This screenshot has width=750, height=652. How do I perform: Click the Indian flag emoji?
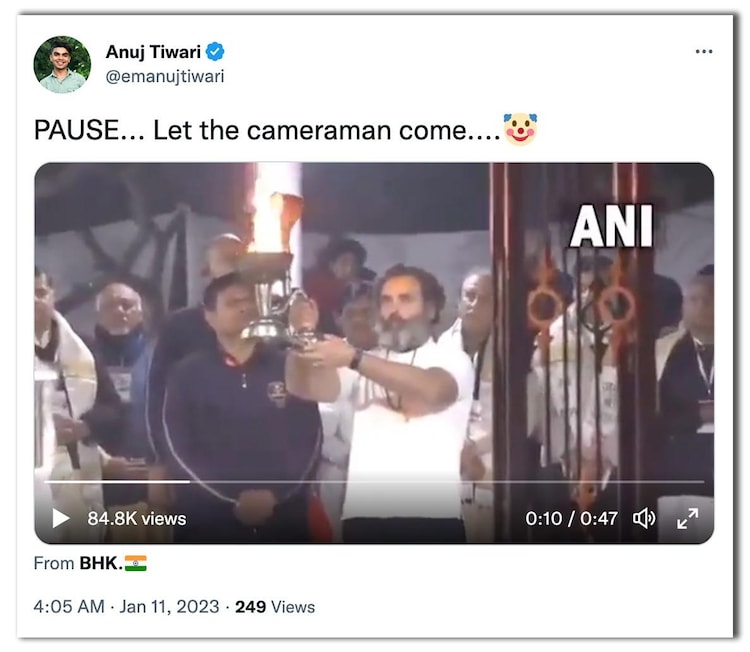tap(136, 563)
